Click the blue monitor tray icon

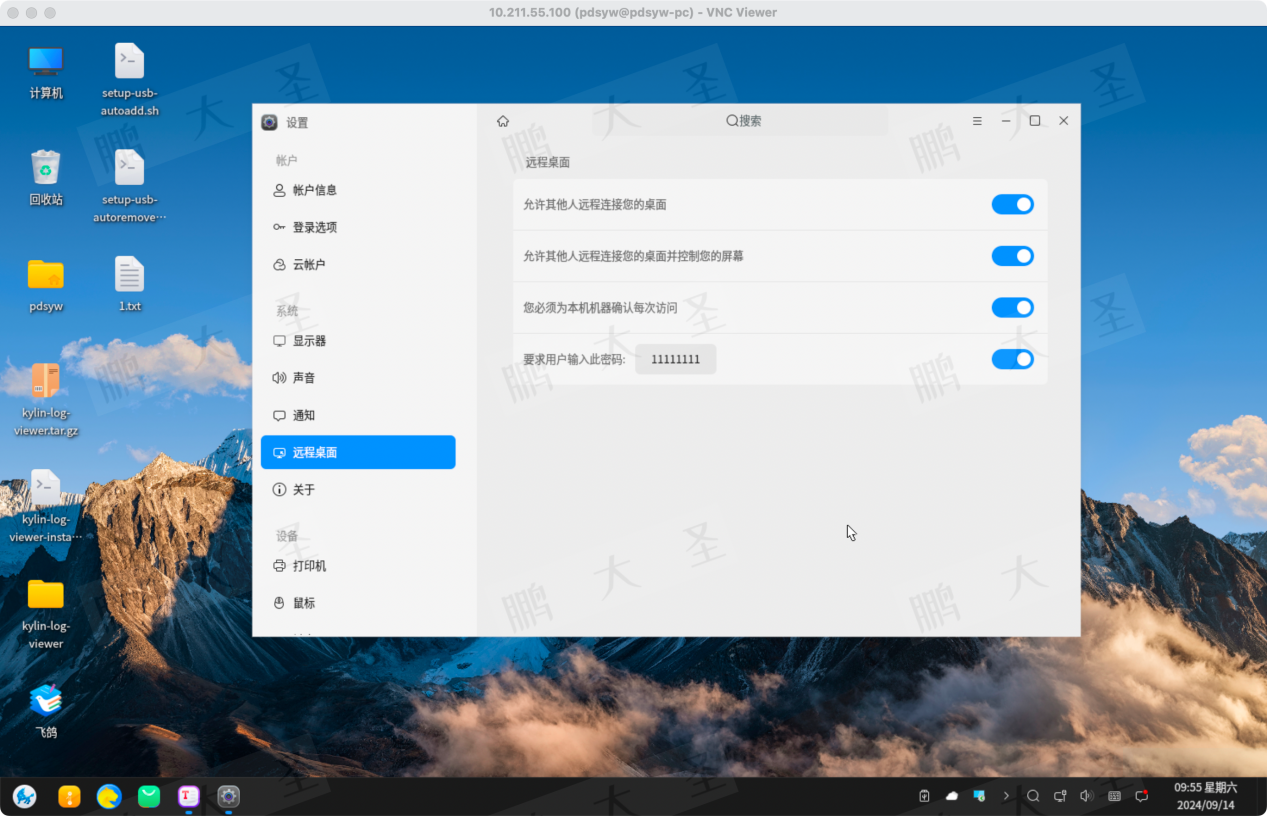[979, 796]
